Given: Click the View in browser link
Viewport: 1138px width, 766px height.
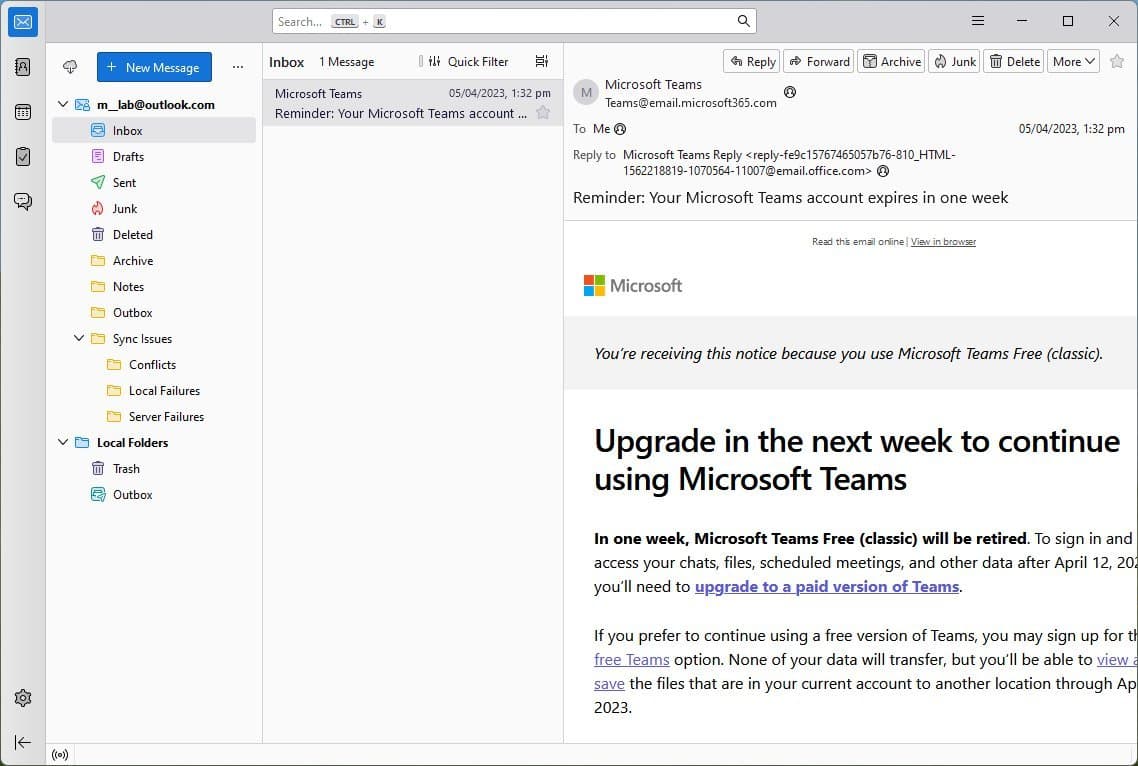Looking at the screenshot, I should (x=943, y=241).
